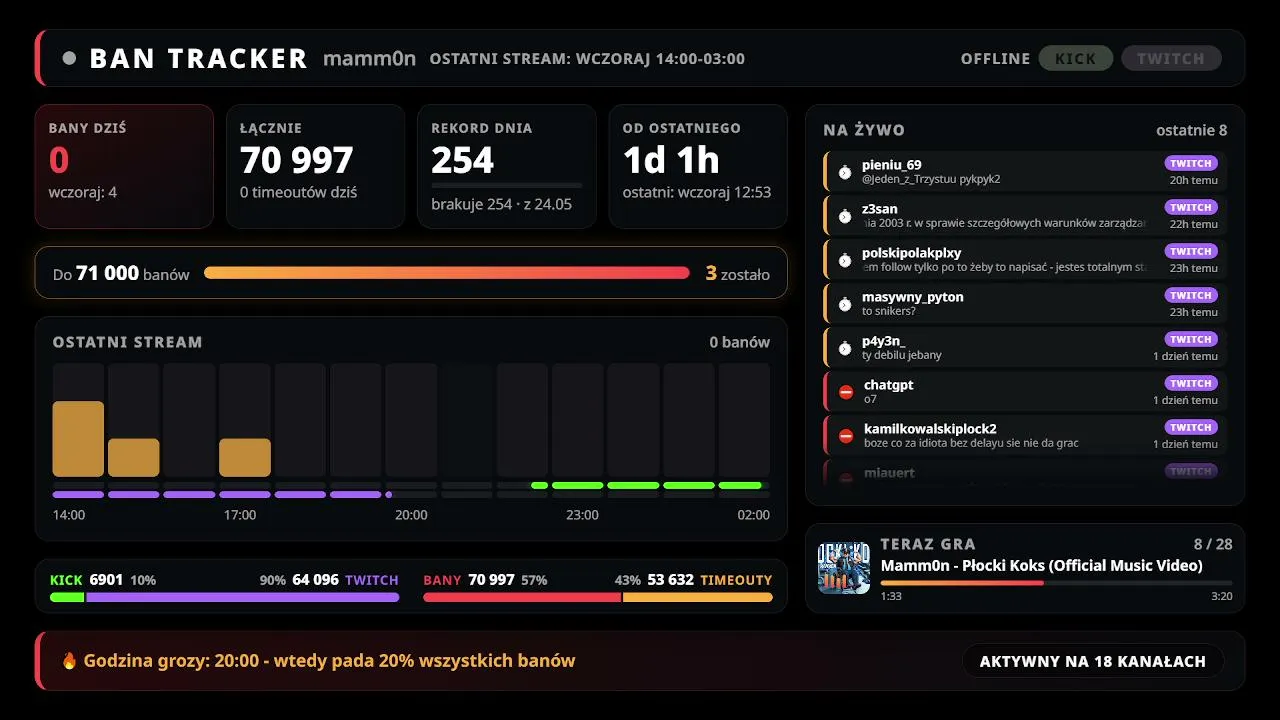The image size is (1280, 720).
Task: Click the "ostatnie 8" label
Action: point(1192,130)
